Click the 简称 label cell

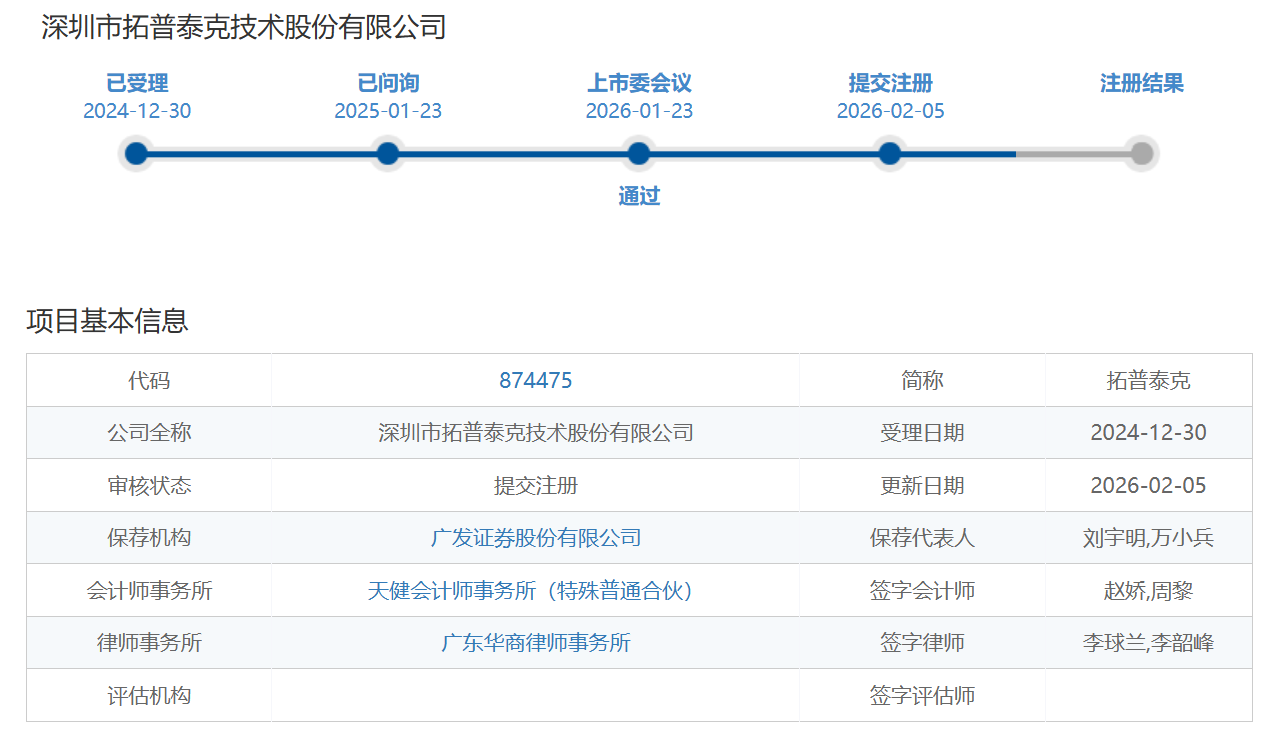[x=922, y=380]
